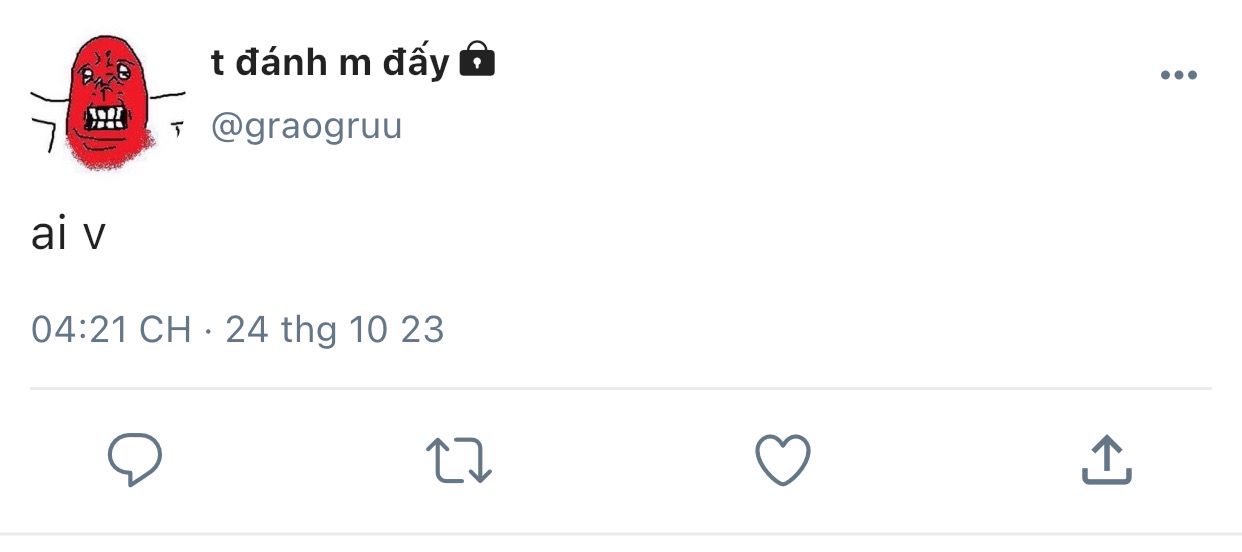
Task: Reply to the tweet via speech bubble icon
Action: tap(135, 460)
